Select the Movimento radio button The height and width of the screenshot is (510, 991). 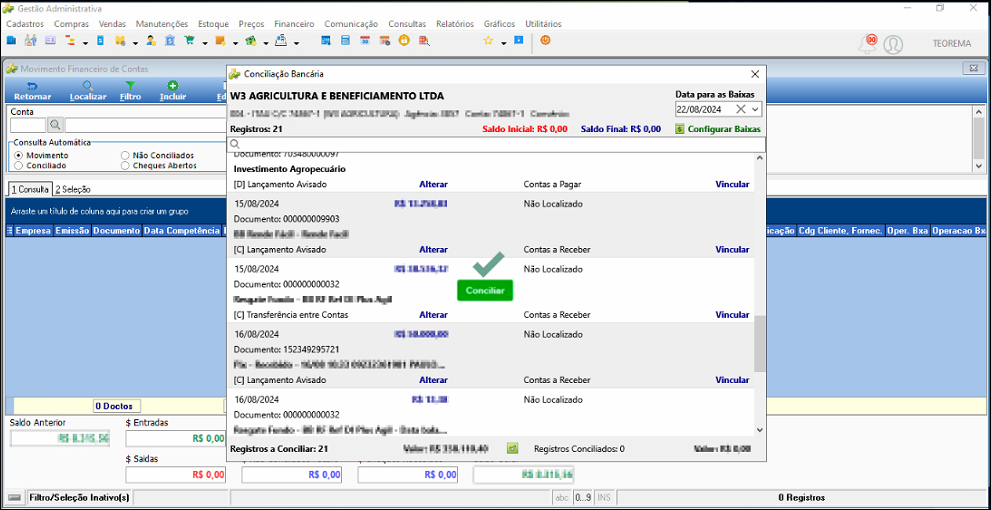(18, 155)
